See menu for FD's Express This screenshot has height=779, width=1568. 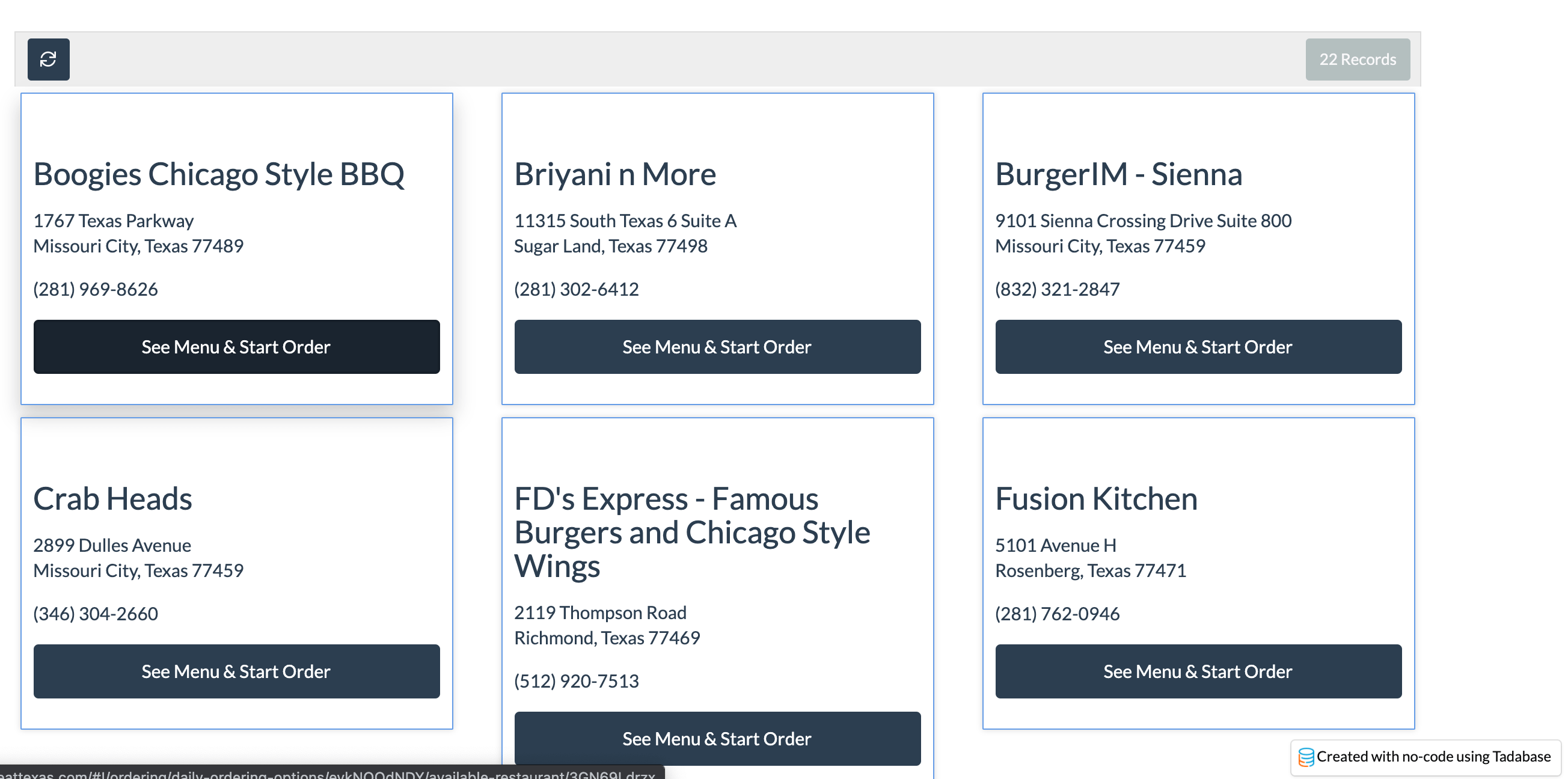point(717,738)
